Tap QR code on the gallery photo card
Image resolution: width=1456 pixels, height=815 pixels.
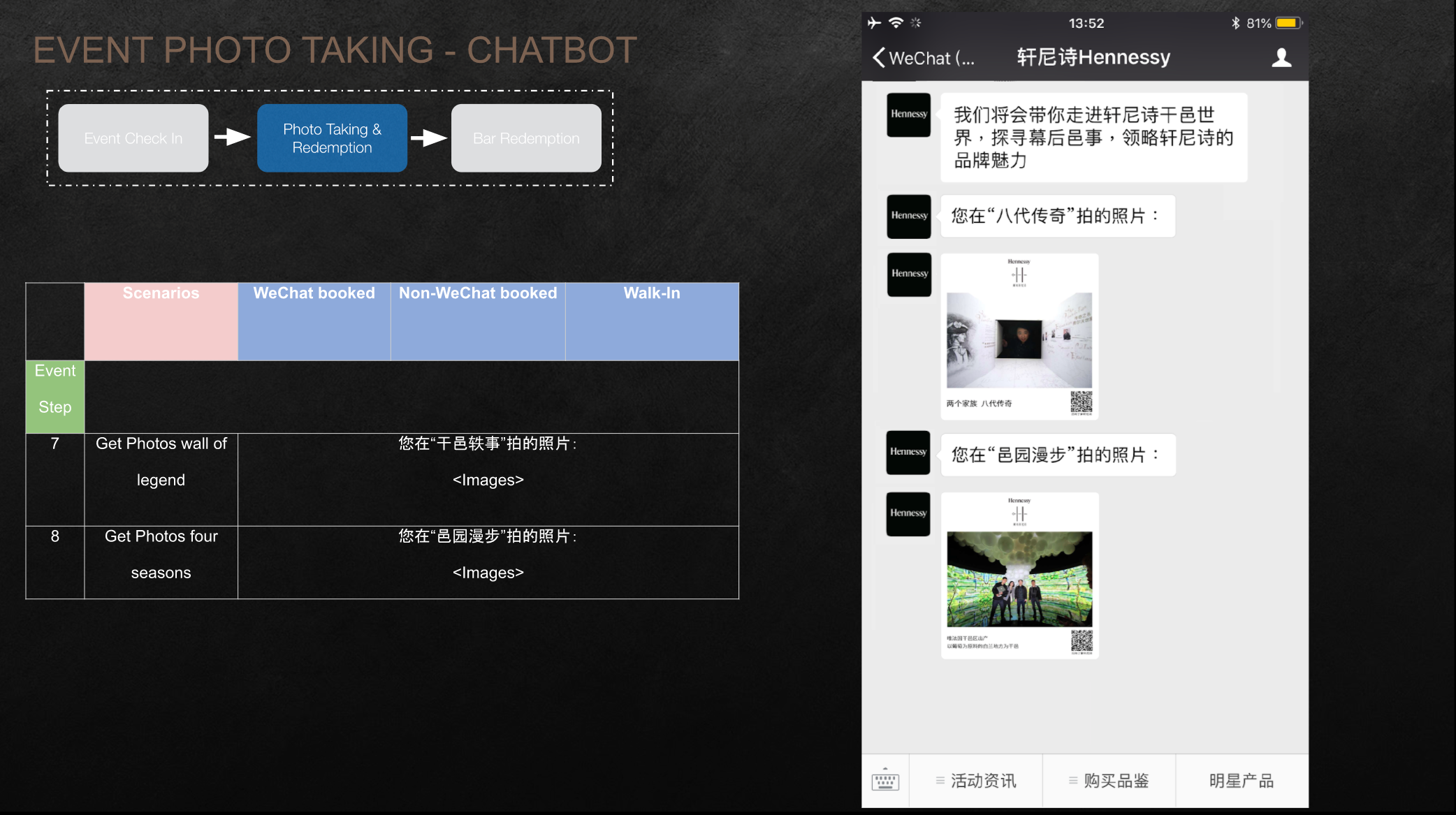(1082, 403)
